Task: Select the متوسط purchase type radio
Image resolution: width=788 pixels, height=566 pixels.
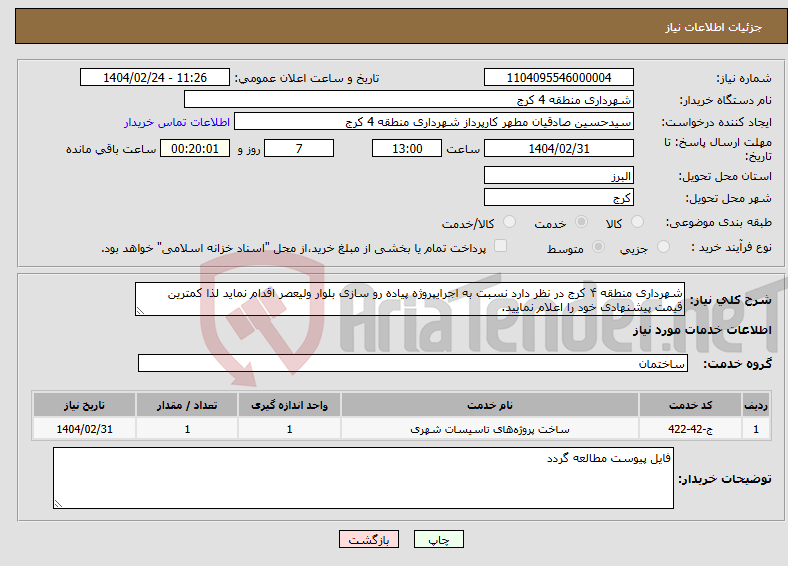Action: (x=599, y=246)
